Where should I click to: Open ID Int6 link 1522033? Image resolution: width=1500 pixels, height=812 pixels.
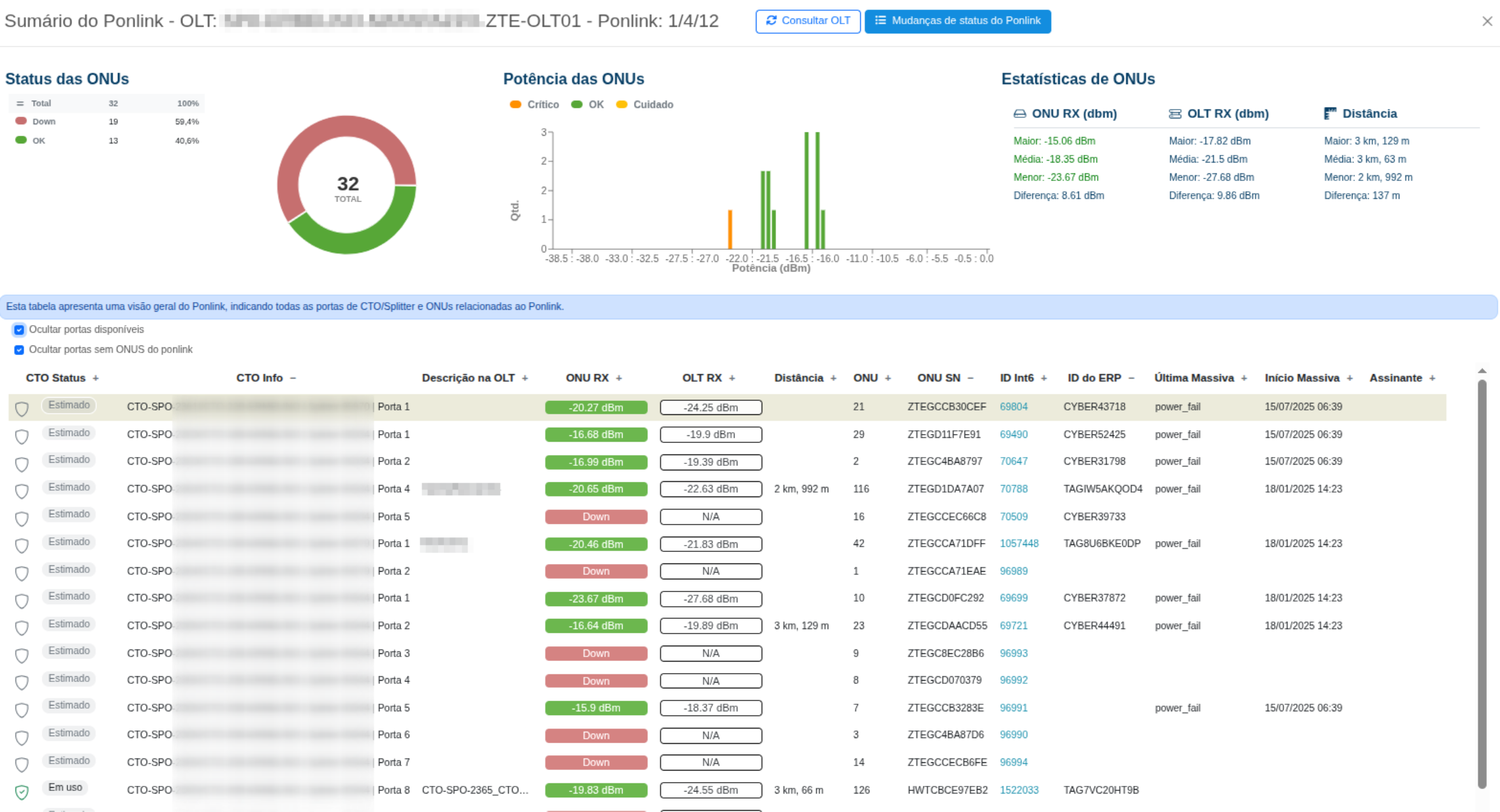(1018, 790)
